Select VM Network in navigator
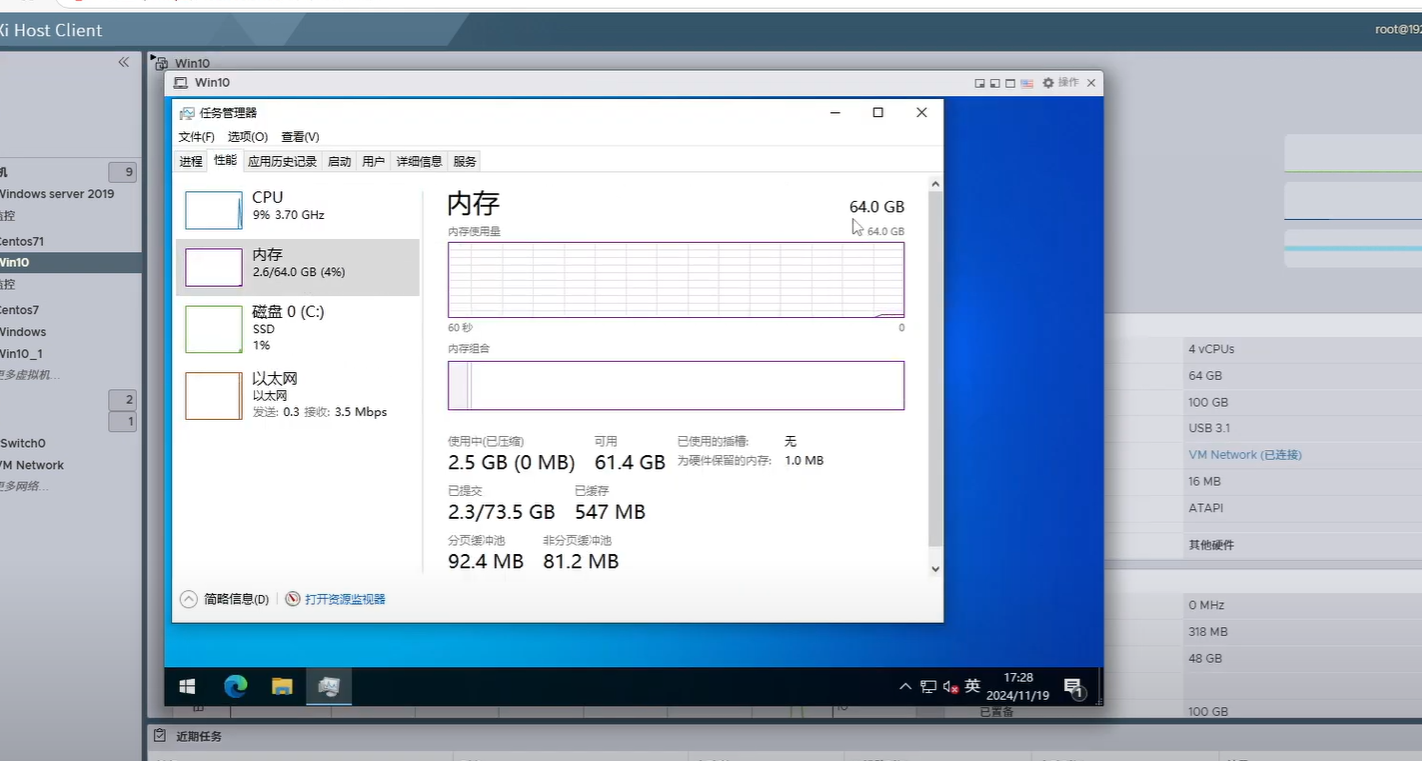 (32, 465)
